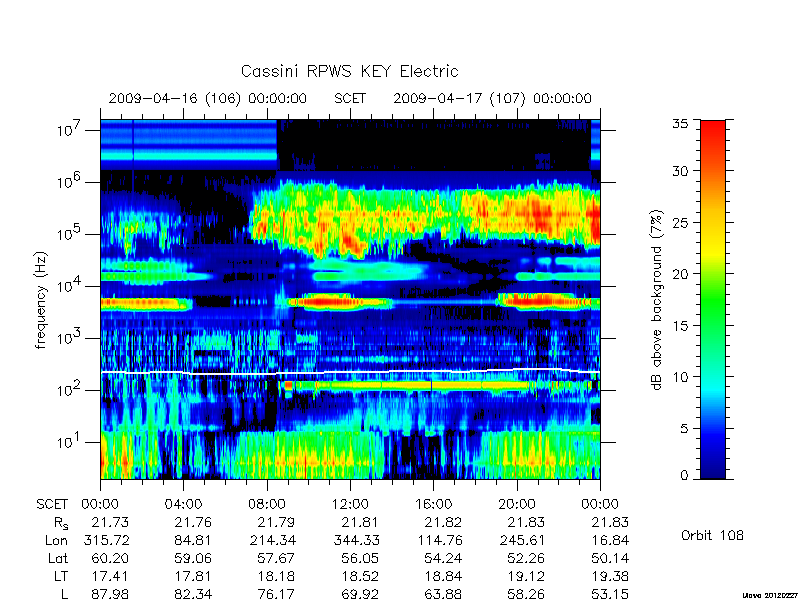Click the start date '2009-04-16 (106) 00:00:00'
The height and width of the screenshot is (600, 800).
pyautogui.click(x=208, y=98)
